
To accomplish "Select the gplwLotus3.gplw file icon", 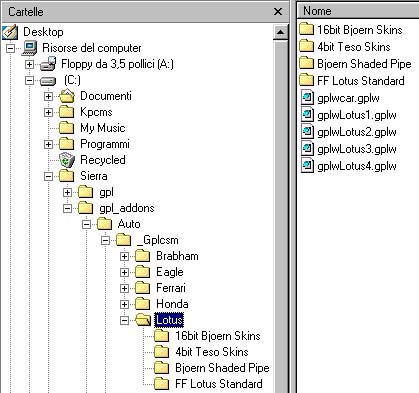I will click(307, 149).
